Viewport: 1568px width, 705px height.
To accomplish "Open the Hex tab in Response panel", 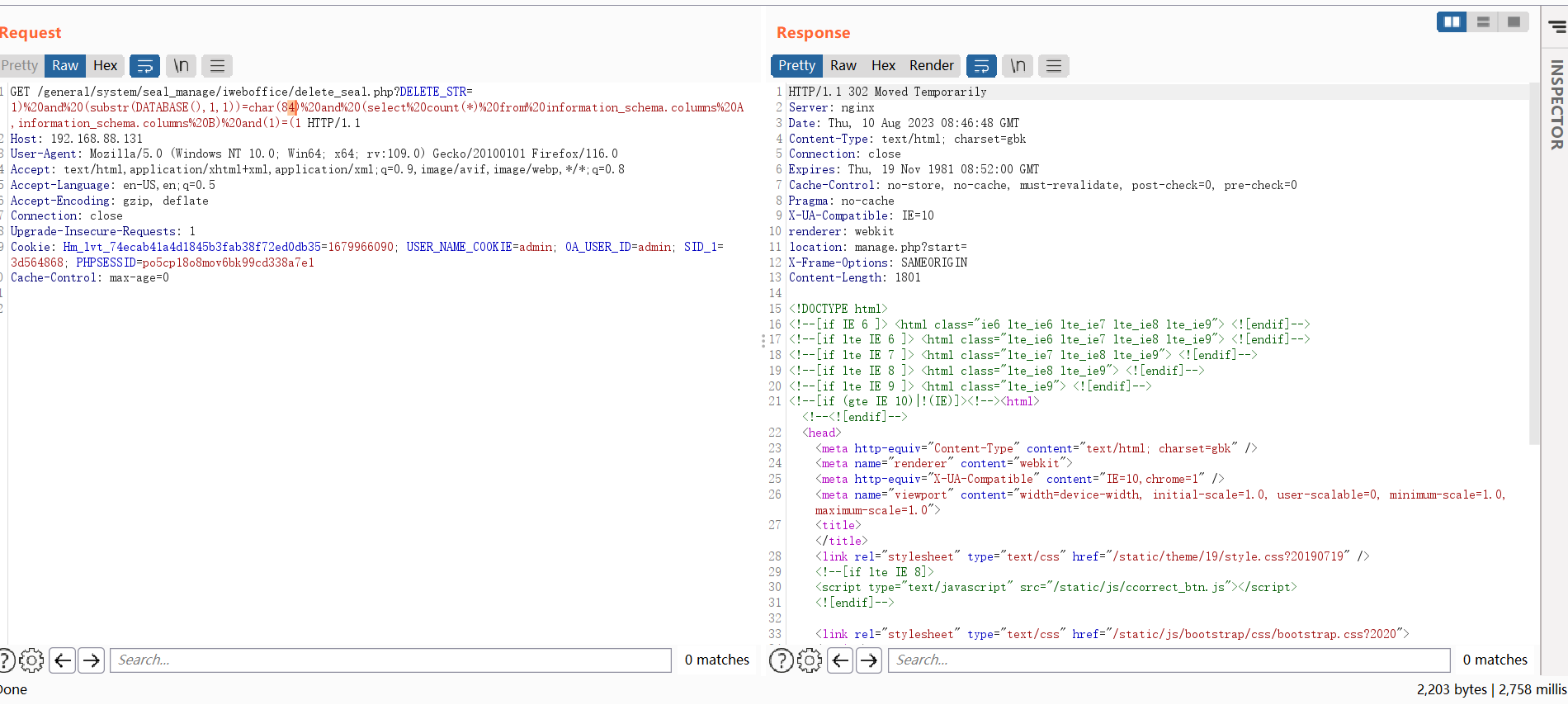I will [883, 65].
